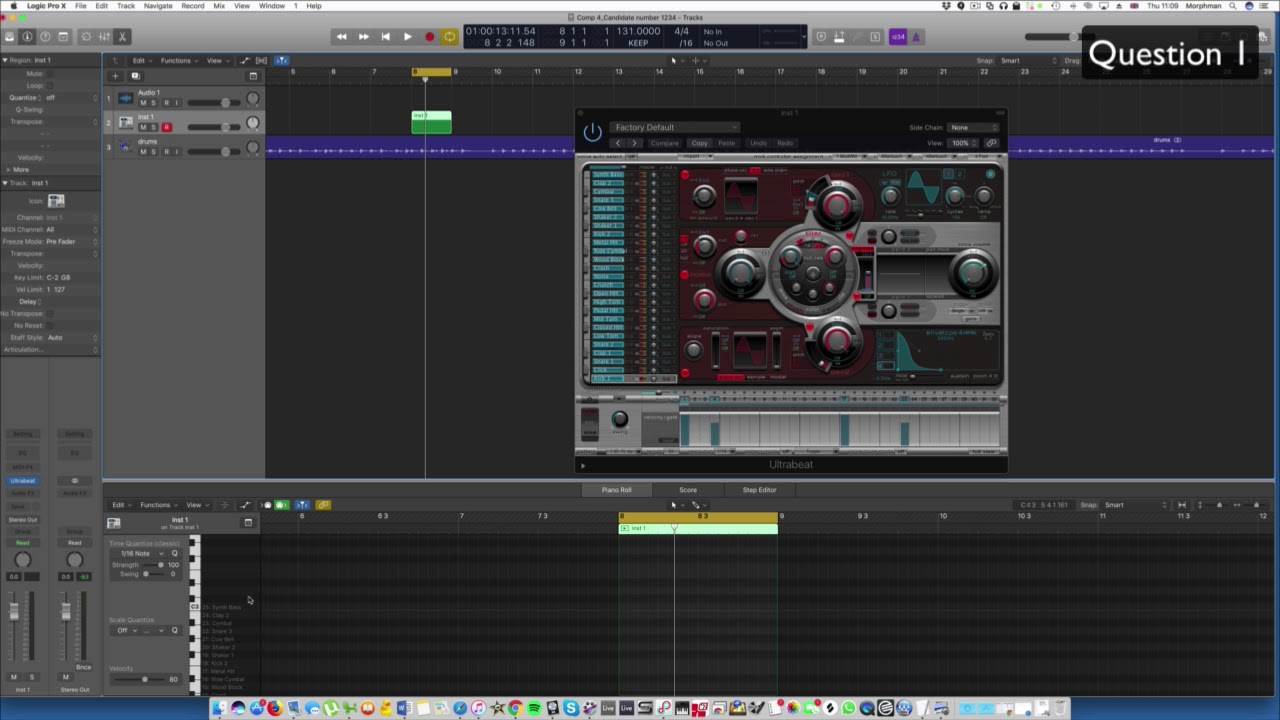Open the Tracks area Edit menu
Screen dimensions: 1280x720
coord(141,61)
